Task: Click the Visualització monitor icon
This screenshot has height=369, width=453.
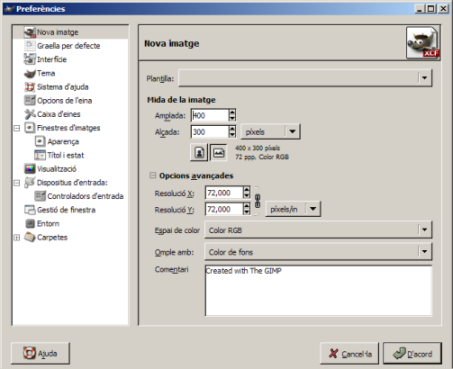Action: [x=30, y=169]
